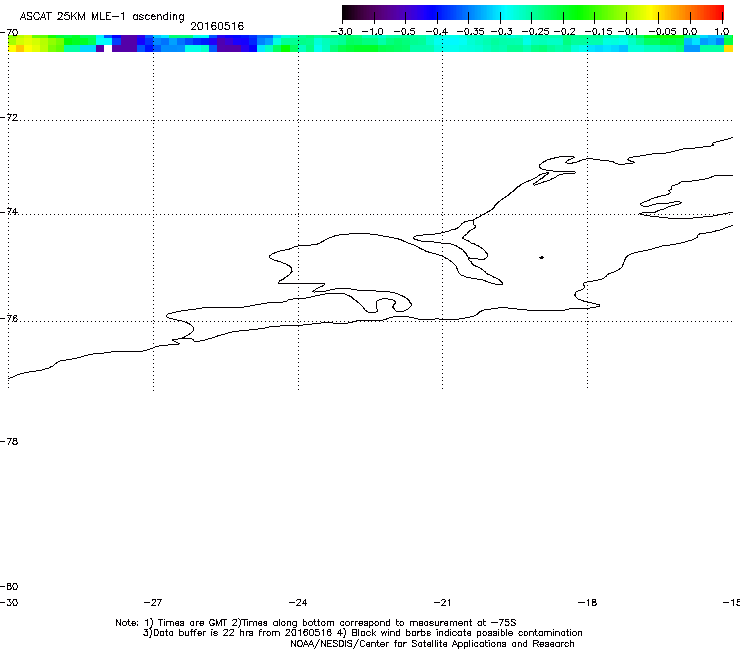Click the white missing-data cell in the top strip
Viewport: 740px width, 650px height.
point(108,48)
